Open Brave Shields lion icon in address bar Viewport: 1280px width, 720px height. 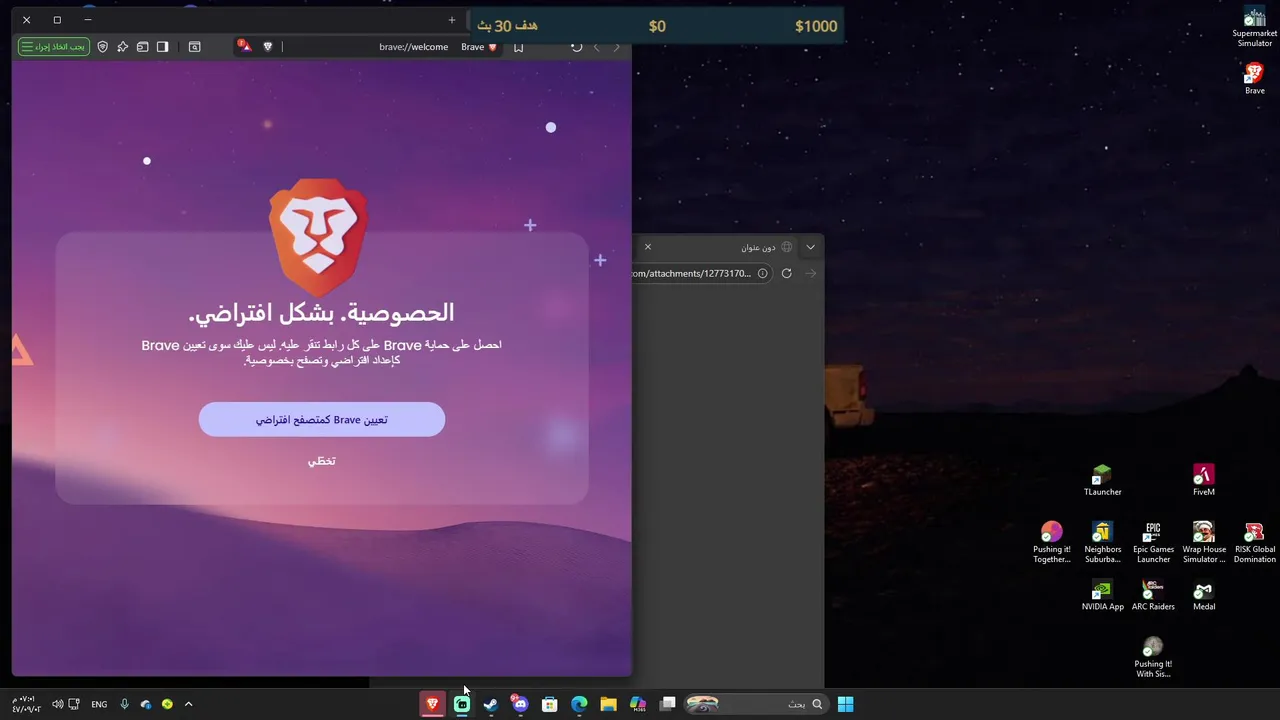click(267, 47)
